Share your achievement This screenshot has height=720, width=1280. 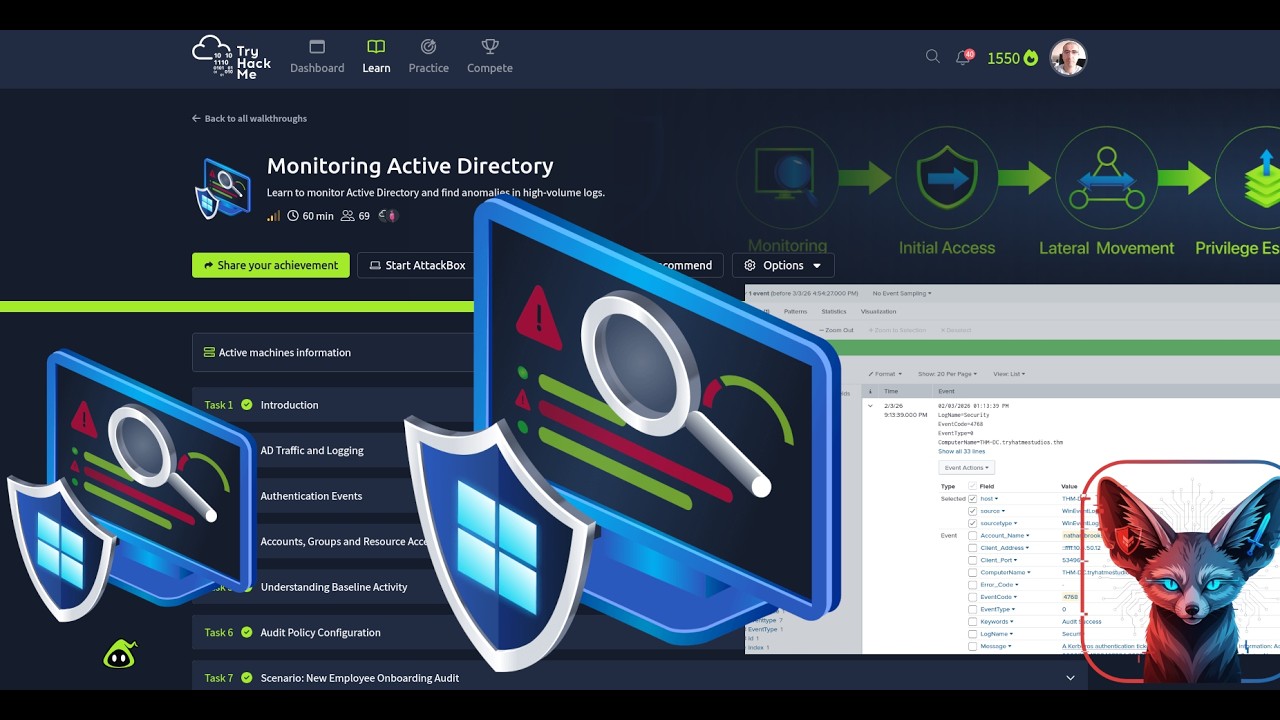point(271,265)
